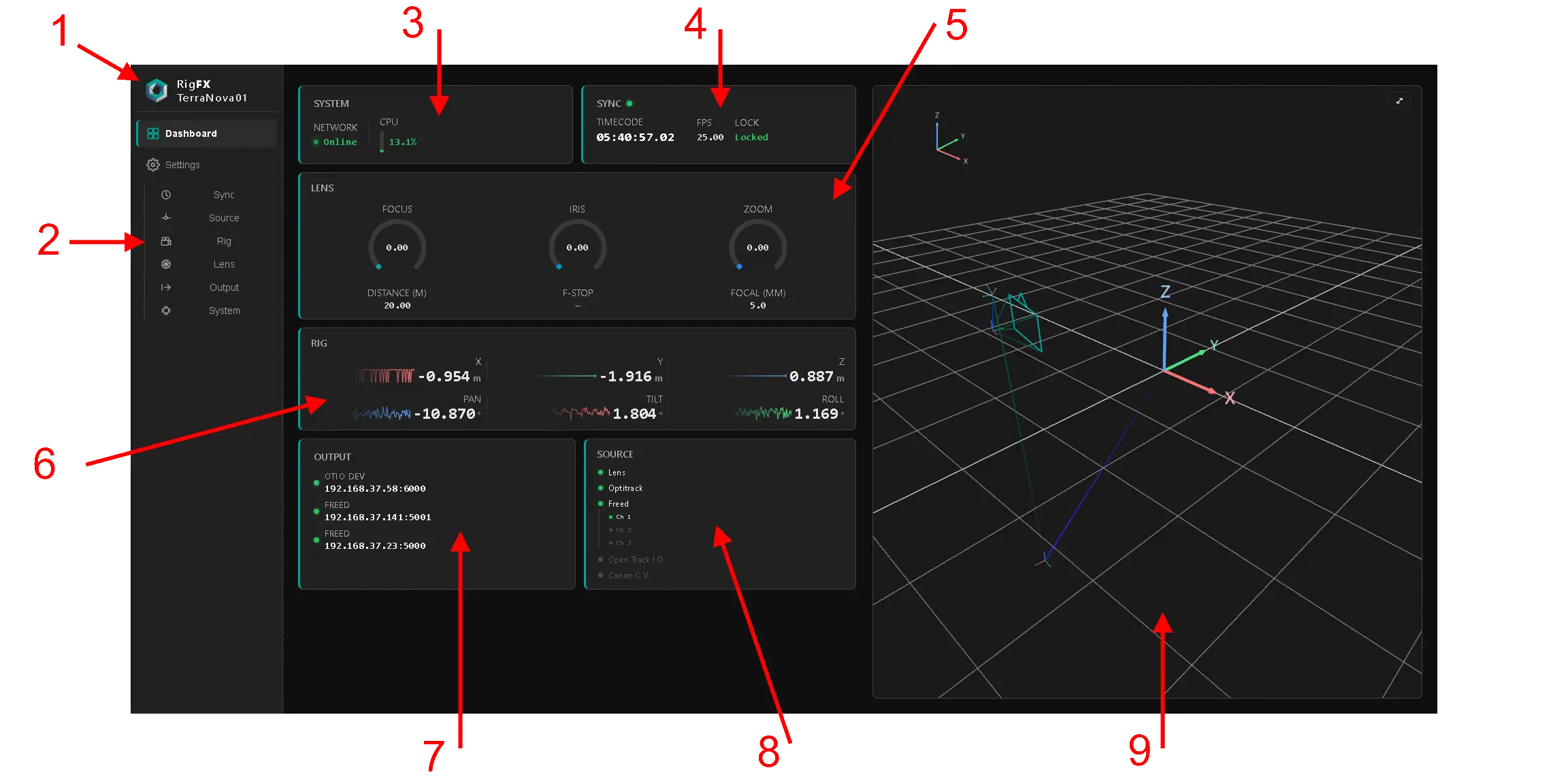1568x779 pixels.
Task: Click the Roll value 1.169
Action: [x=816, y=414]
